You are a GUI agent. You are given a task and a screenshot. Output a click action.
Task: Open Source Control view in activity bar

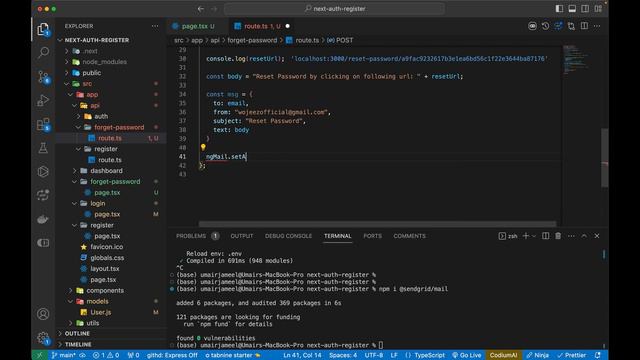click(x=43, y=77)
